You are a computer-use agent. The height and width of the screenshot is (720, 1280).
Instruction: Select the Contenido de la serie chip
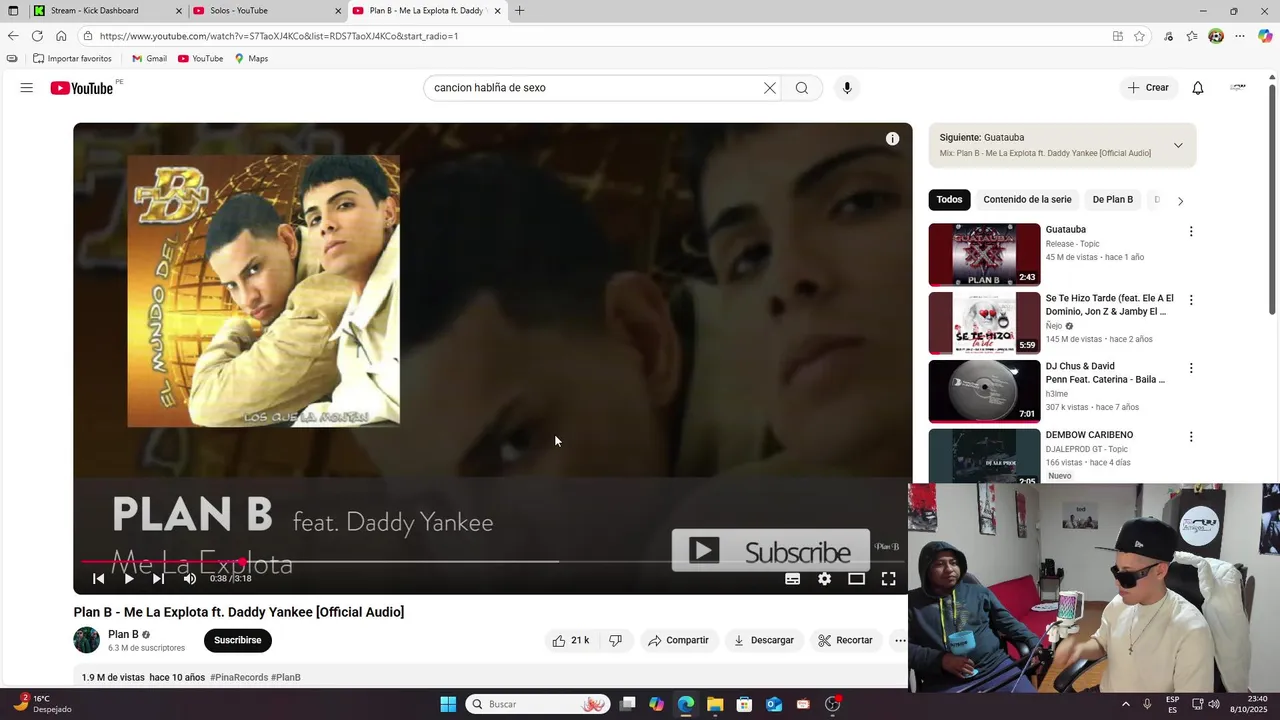click(1027, 199)
